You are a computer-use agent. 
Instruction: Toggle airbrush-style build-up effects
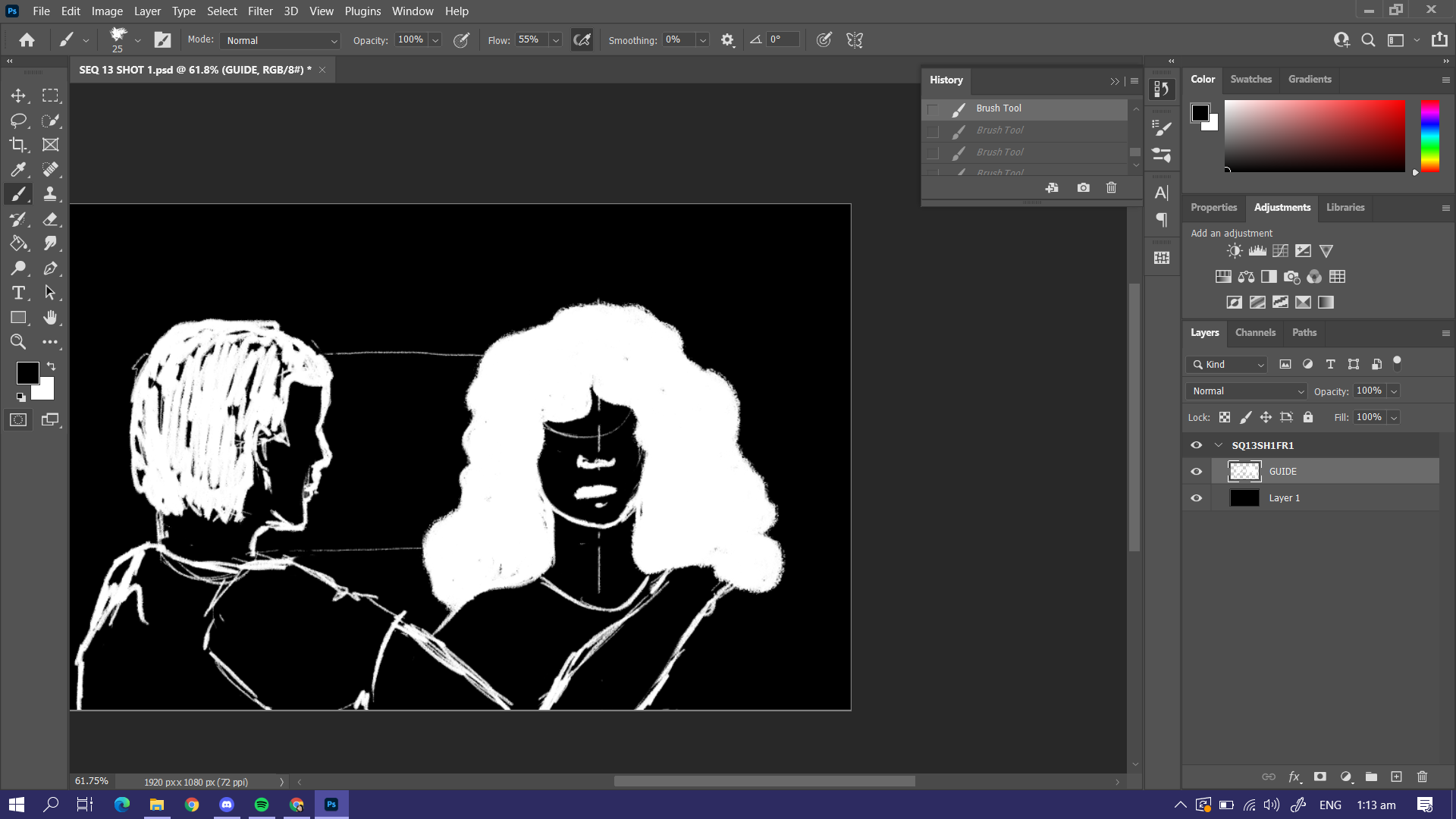(582, 40)
